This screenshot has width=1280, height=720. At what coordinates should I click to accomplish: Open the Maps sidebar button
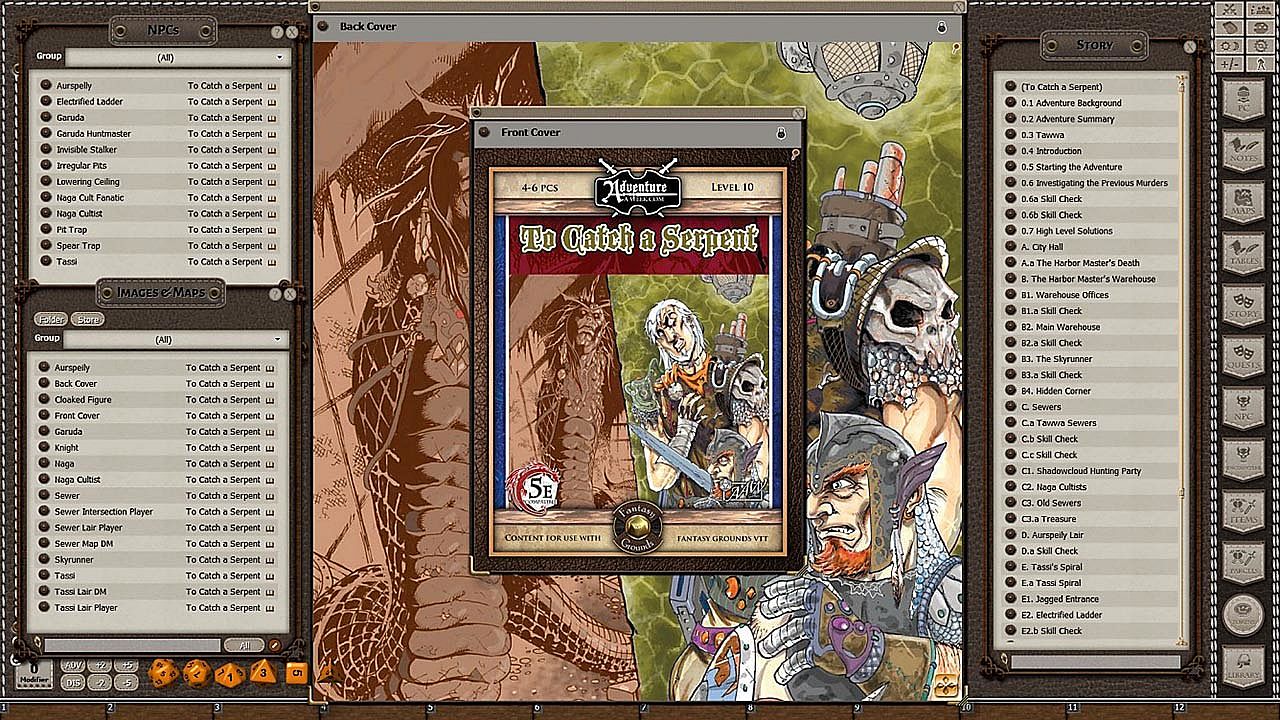[x=1243, y=202]
